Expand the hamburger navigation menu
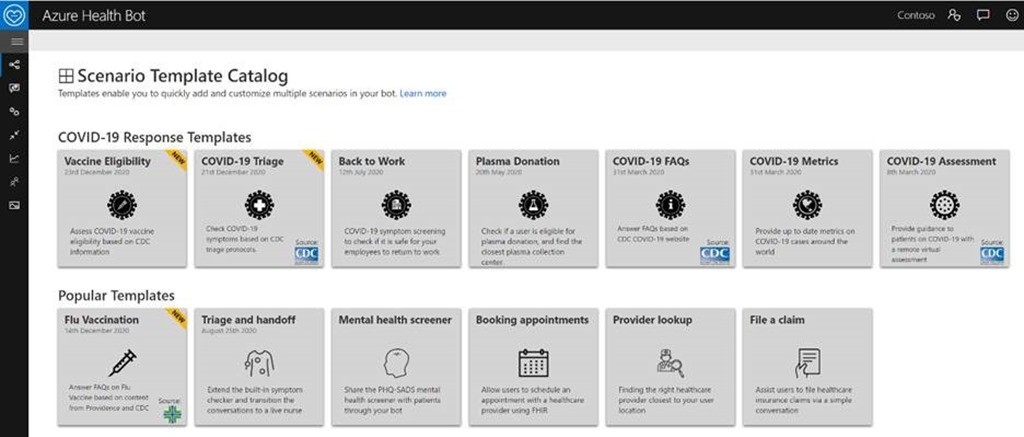 click(14, 41)
